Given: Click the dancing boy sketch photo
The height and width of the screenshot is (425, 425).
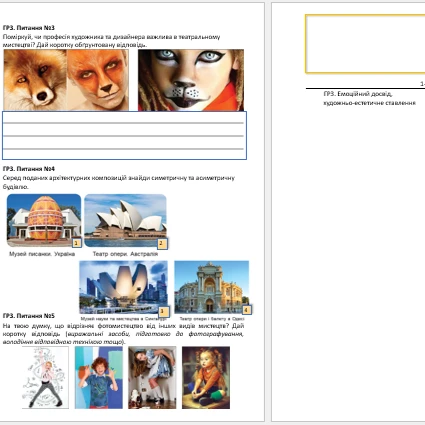Looking at the screenshot, I should point(46,377).
